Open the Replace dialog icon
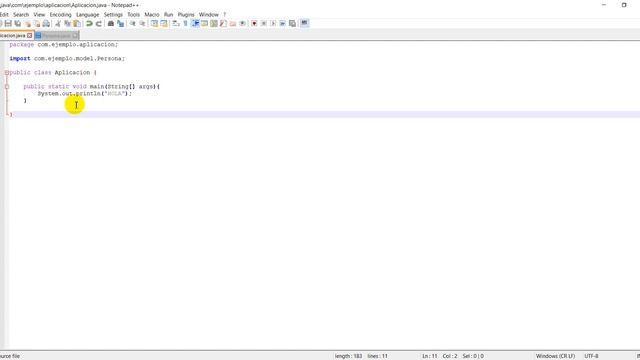 pos(120,24)
